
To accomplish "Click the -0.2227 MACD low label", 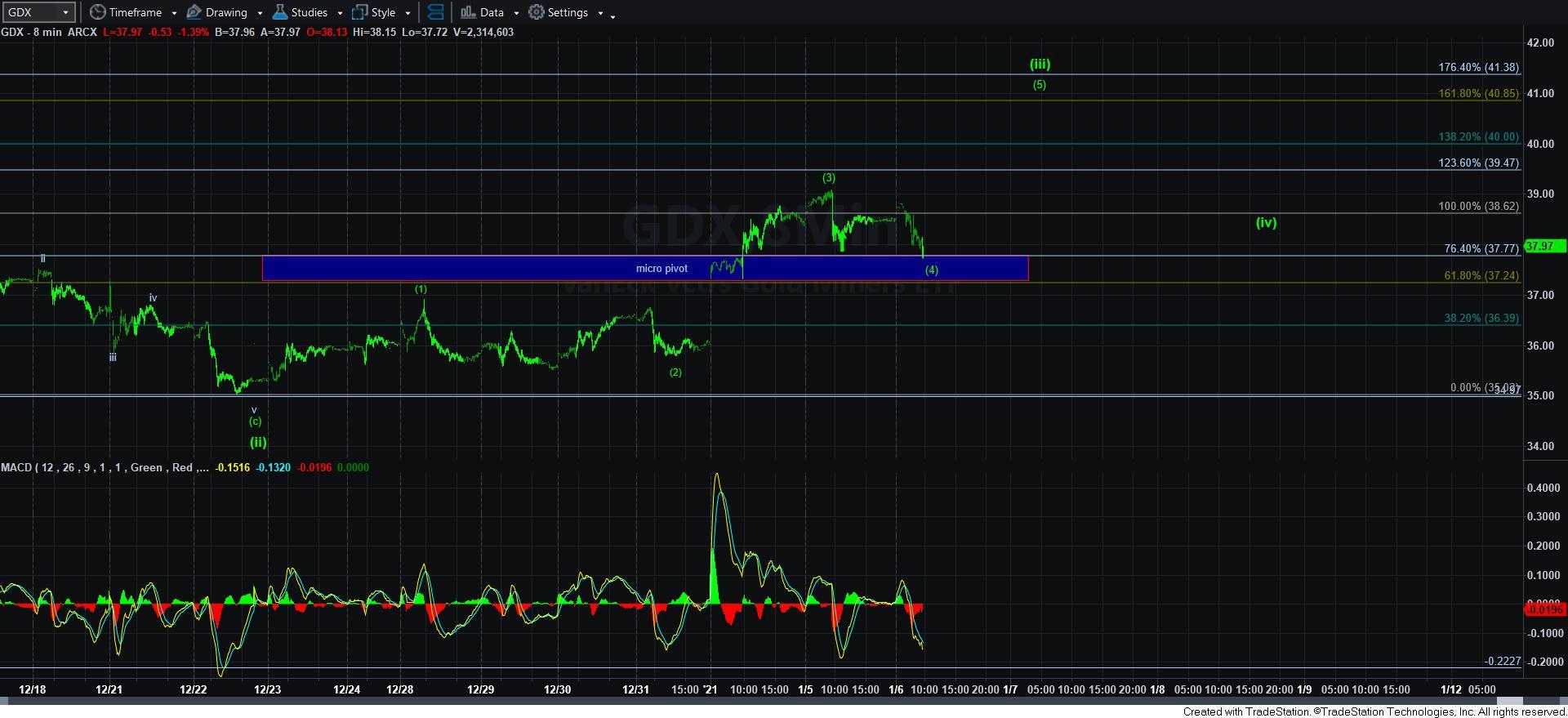I will pos(1503,662).
